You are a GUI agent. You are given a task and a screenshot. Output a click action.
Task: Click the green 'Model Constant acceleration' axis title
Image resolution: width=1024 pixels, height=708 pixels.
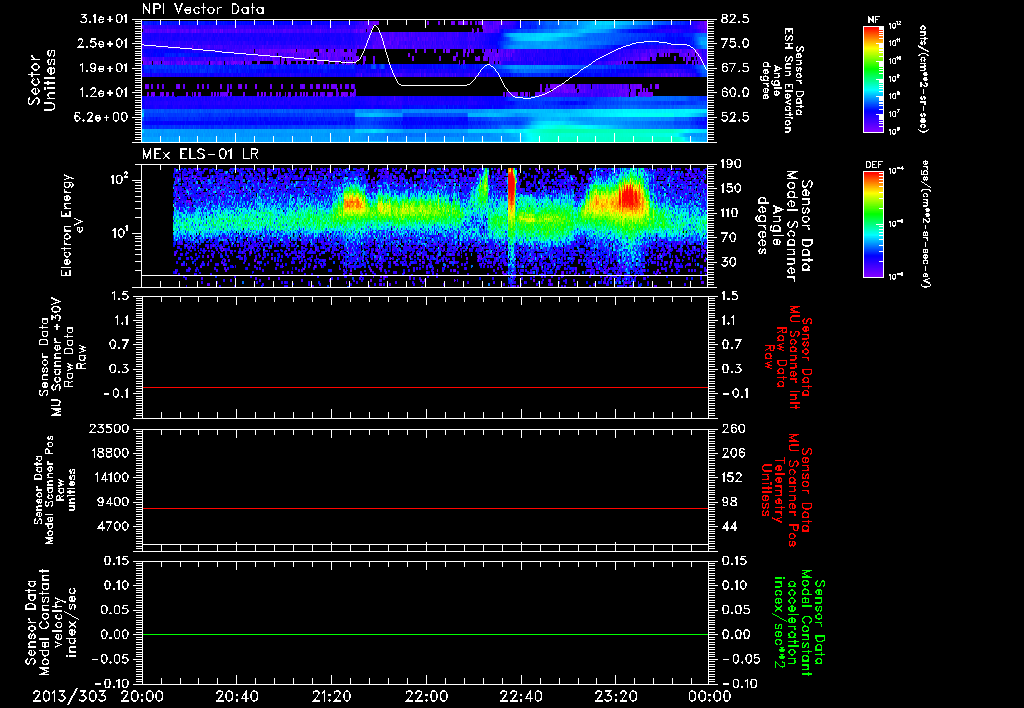(799, 624)
